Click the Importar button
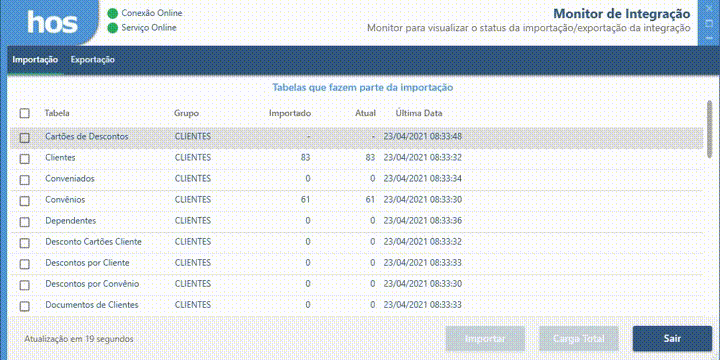Image resolution: width=720 pixels, height=360 pixels. [x=485, y=339]
